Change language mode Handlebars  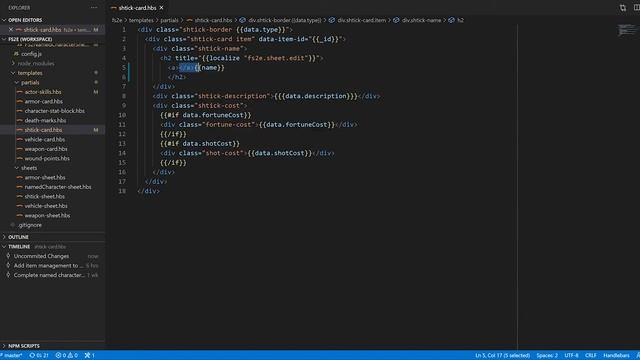click(616, 356)
